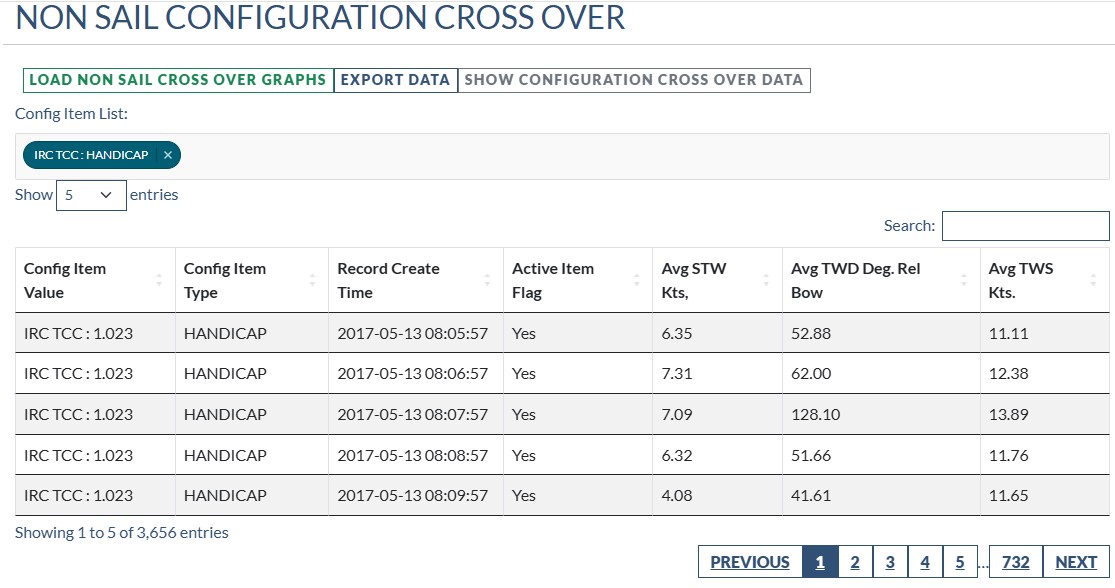Click Show Configuration Cross Over Data

(634, 80)
